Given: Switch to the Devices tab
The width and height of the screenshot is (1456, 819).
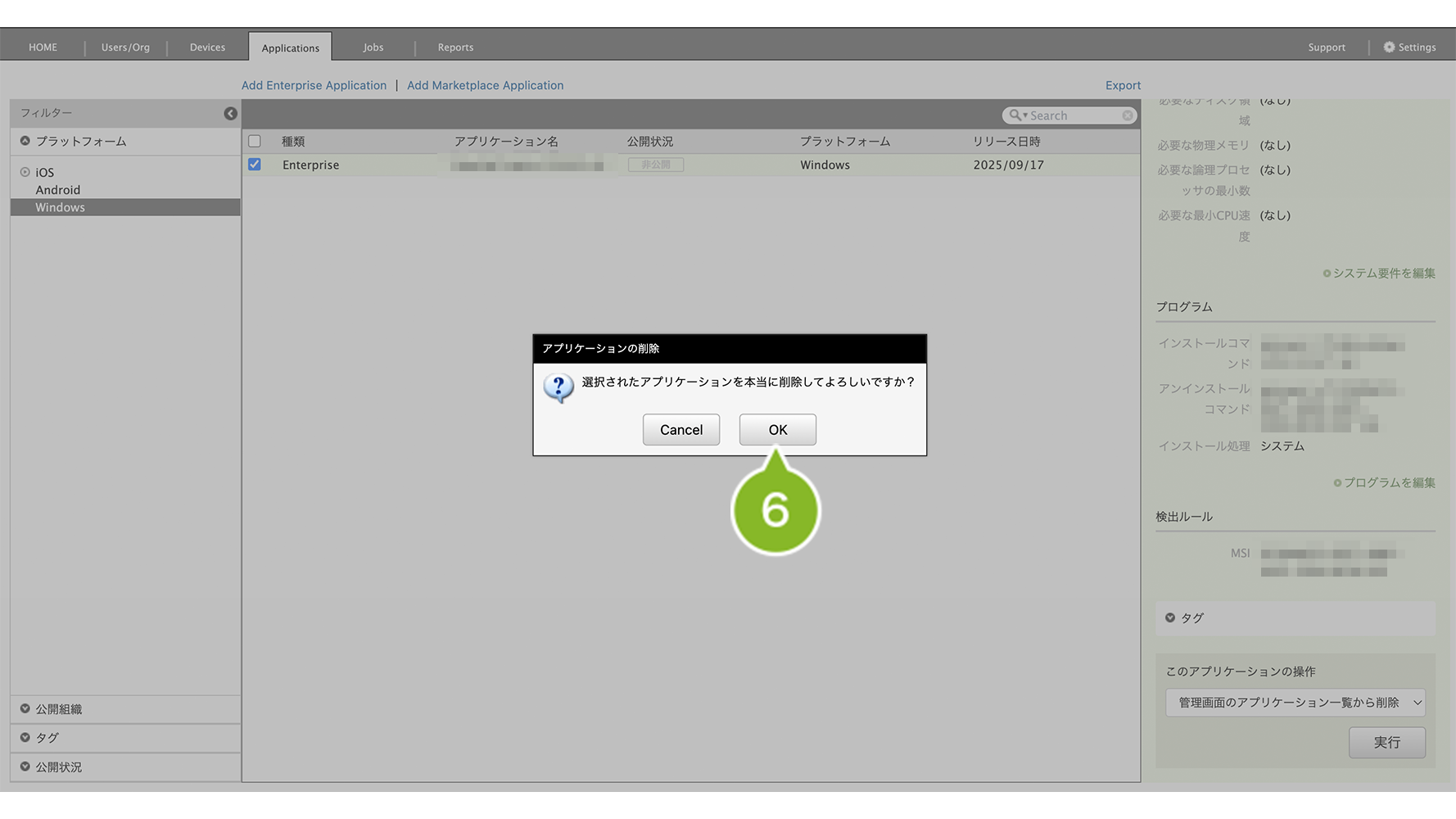Looking at the screenshot, I should [207, 48].
